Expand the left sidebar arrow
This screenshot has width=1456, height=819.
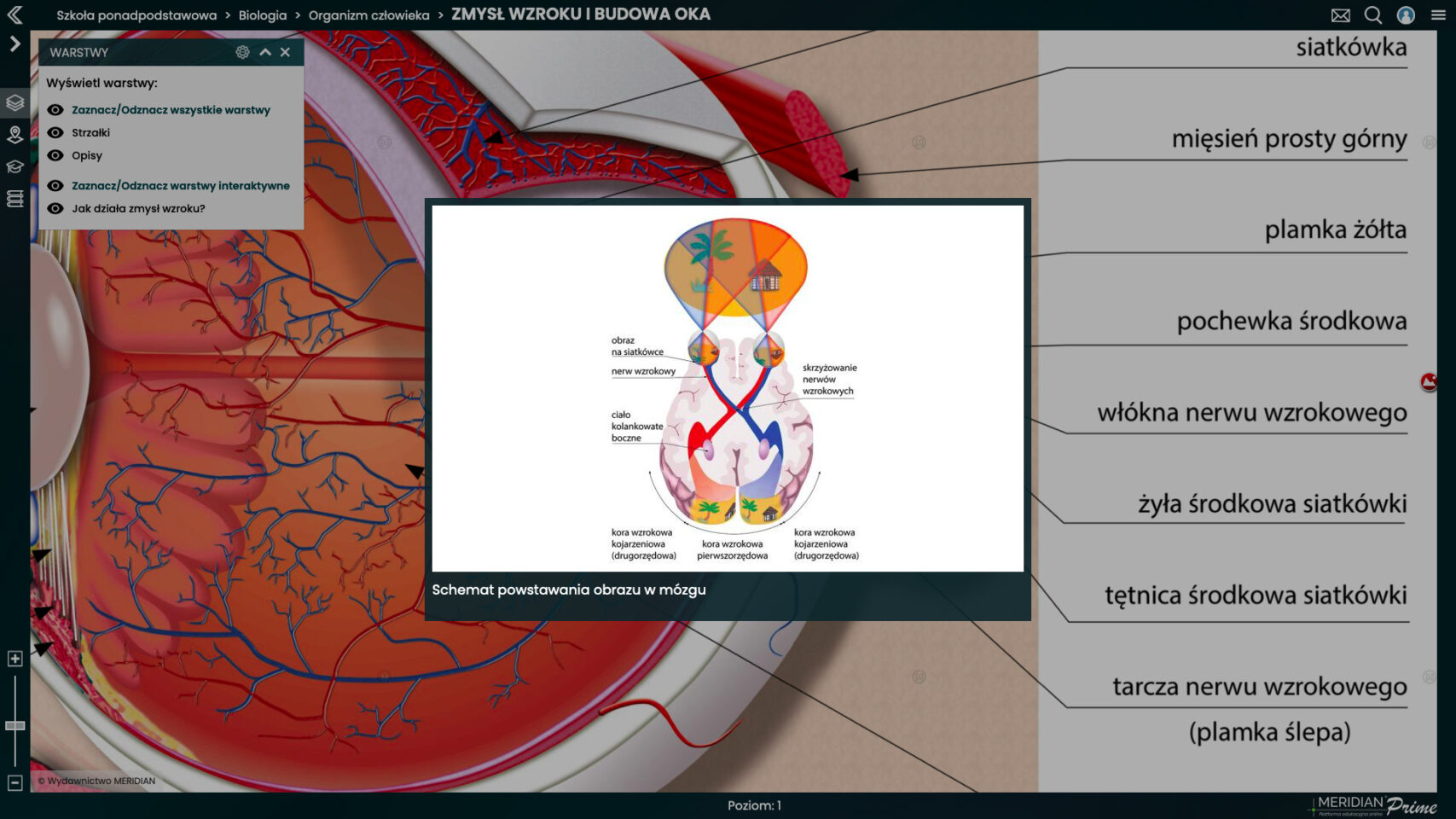point(15,44)
